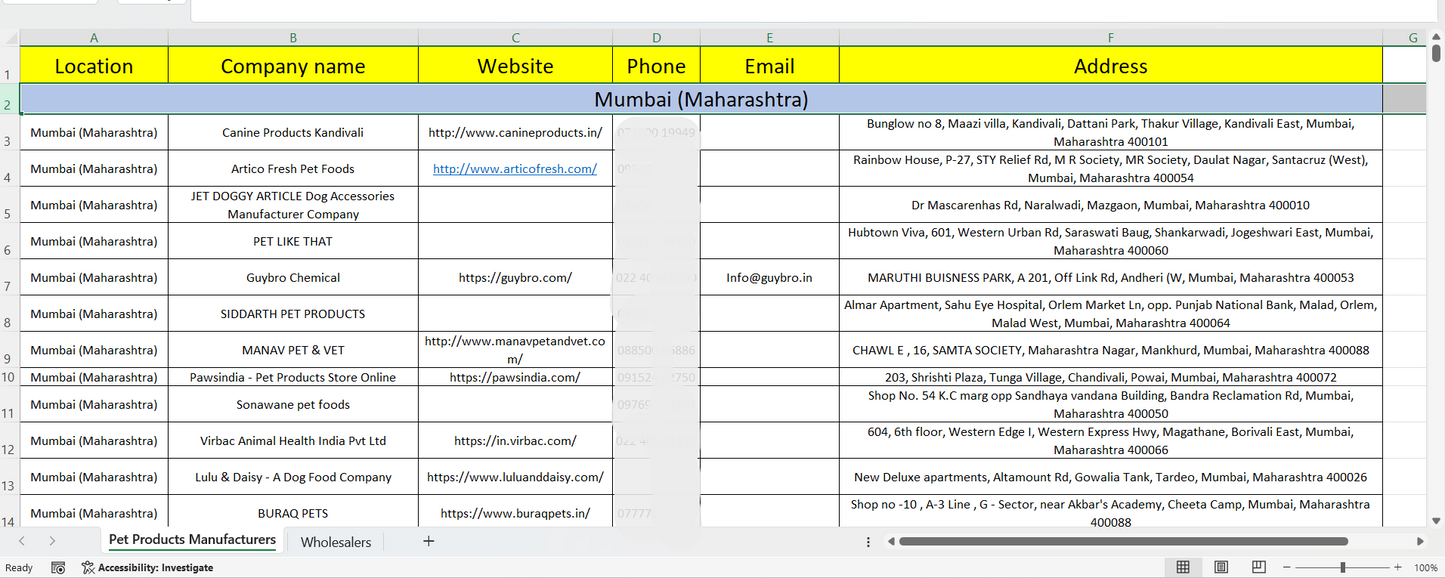Screen dimensions: 1445x578
Task: Select the Location header cell
Action: [94, 65]
